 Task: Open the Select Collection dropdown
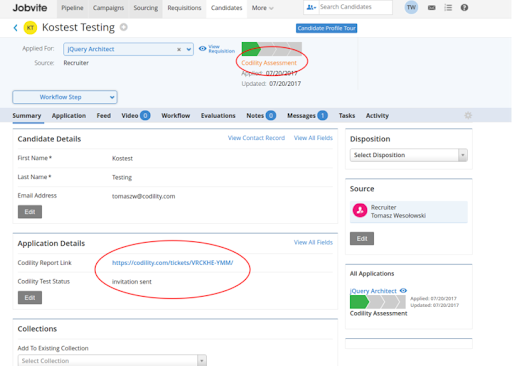click(112, 360)
